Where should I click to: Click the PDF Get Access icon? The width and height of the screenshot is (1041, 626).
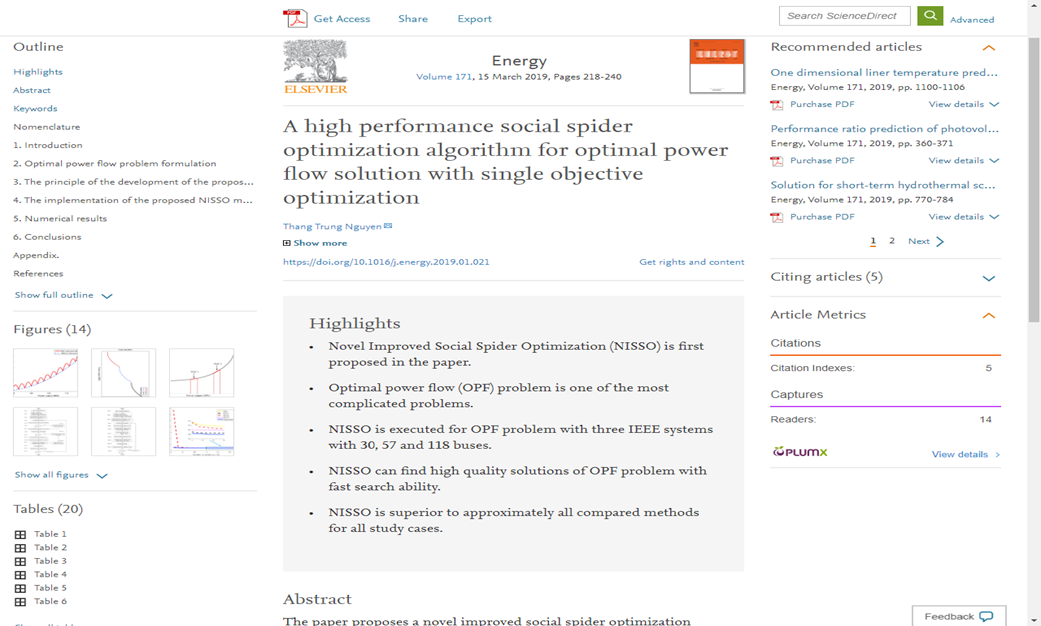[294, 18]
